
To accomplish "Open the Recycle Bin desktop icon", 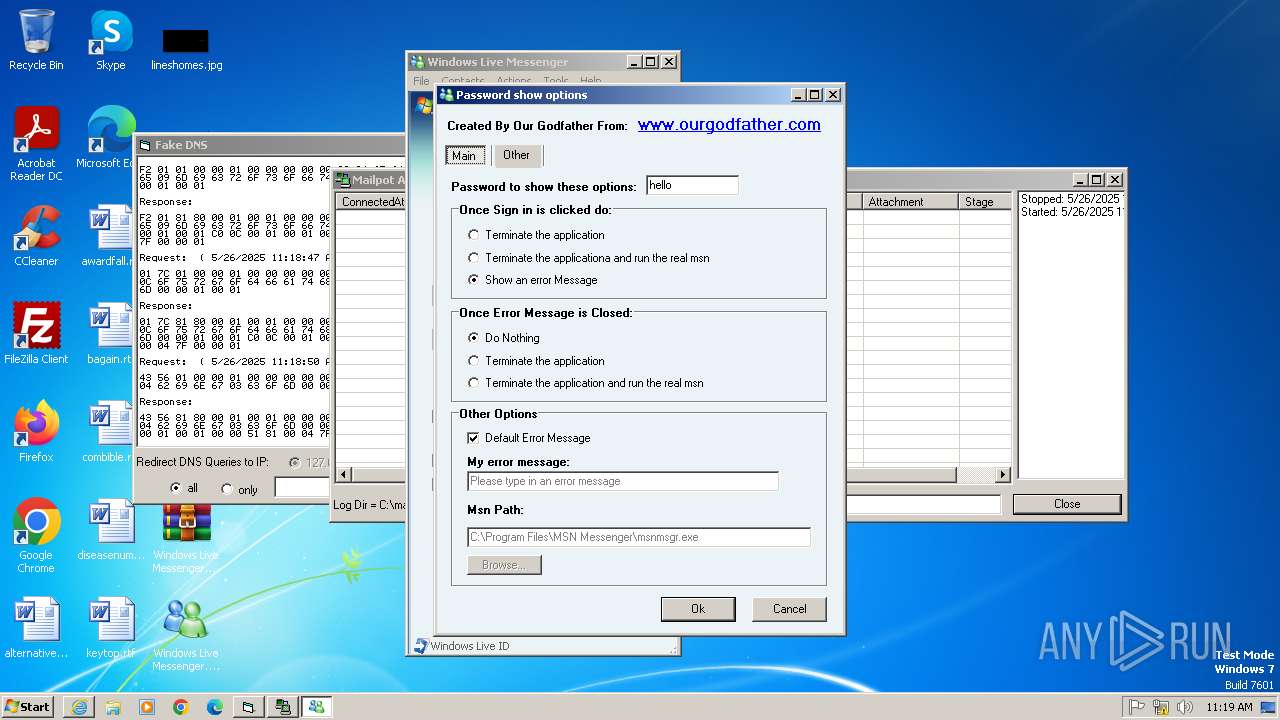I will pos(36,40).
